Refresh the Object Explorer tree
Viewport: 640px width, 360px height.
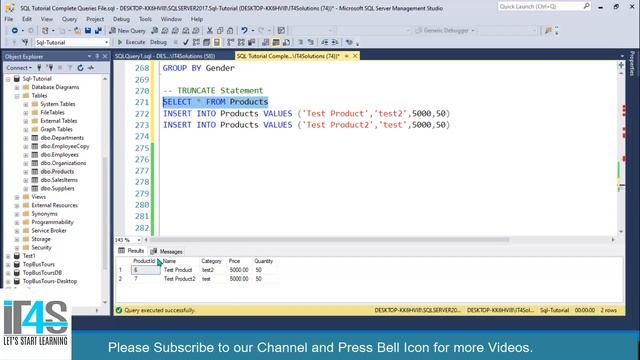(80, 68)
